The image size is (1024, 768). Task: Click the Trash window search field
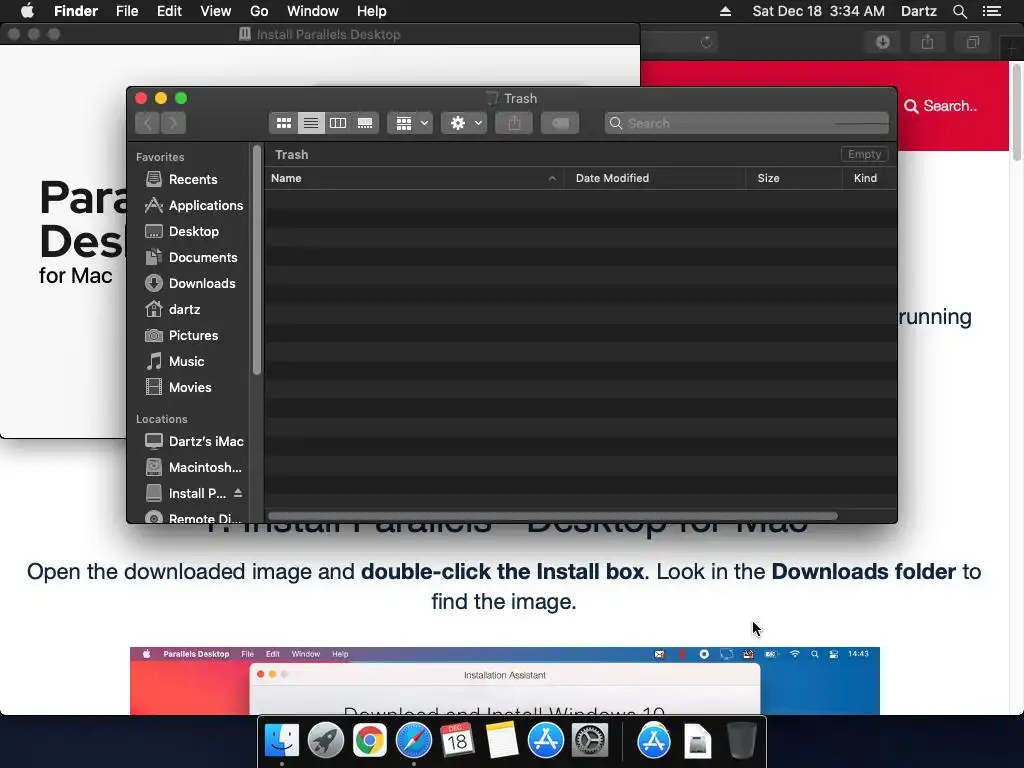[x=746, y=123]
